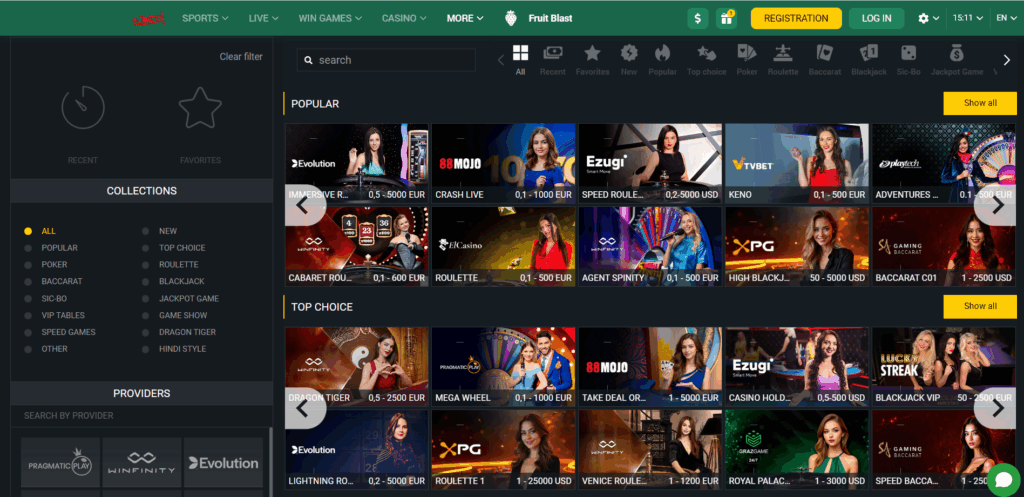Viewport: 1024px width, 497px height.
Task: Open the KENO game thumbnail
Action: [797, 163]
